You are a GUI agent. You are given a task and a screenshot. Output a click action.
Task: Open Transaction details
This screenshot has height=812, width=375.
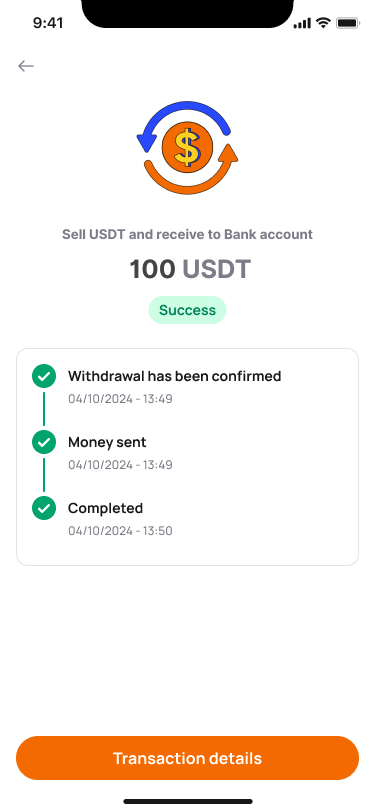188,758
